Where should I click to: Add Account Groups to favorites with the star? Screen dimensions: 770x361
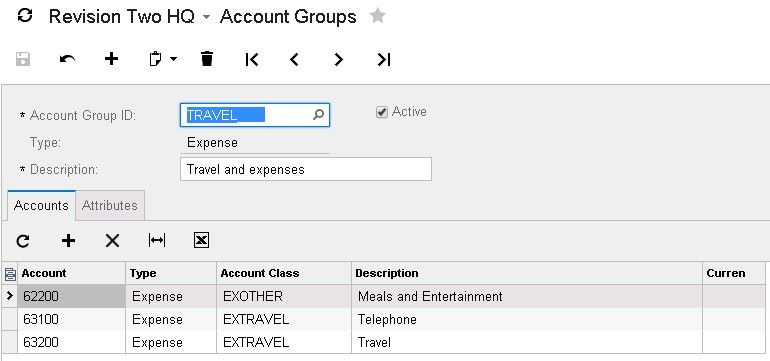377,16
